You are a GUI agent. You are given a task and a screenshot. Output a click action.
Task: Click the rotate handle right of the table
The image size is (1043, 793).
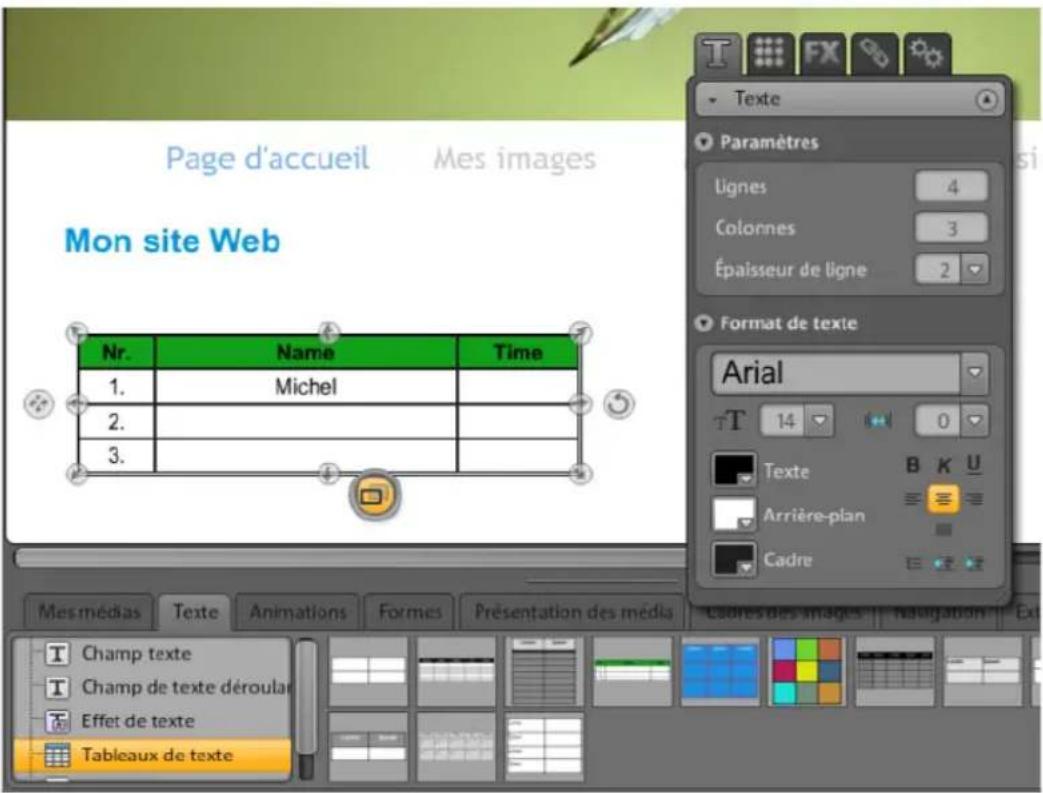[x=619, y=403]
